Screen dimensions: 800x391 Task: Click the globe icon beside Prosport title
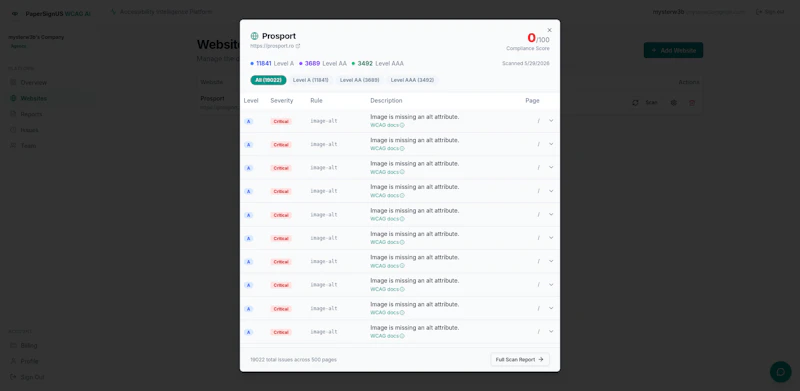click(x=255, y=36)
